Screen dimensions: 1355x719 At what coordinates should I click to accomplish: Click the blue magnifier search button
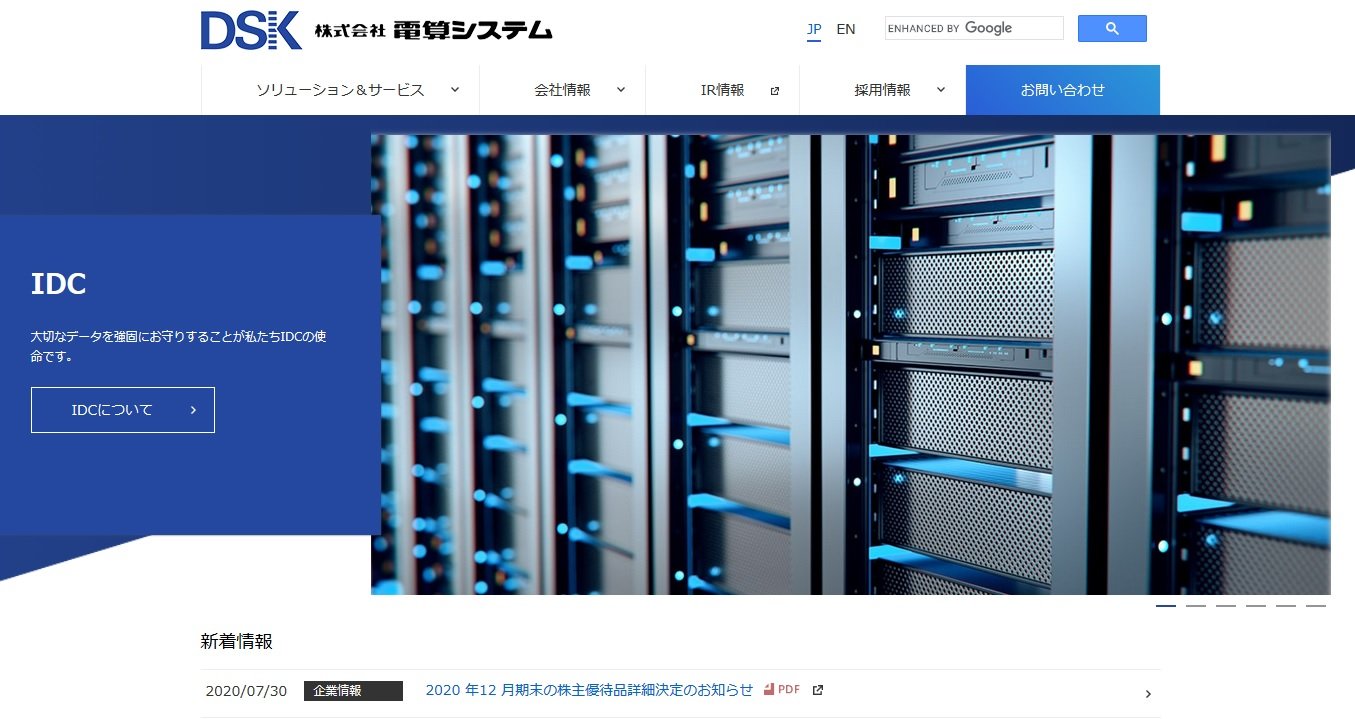click(1111, 29)
